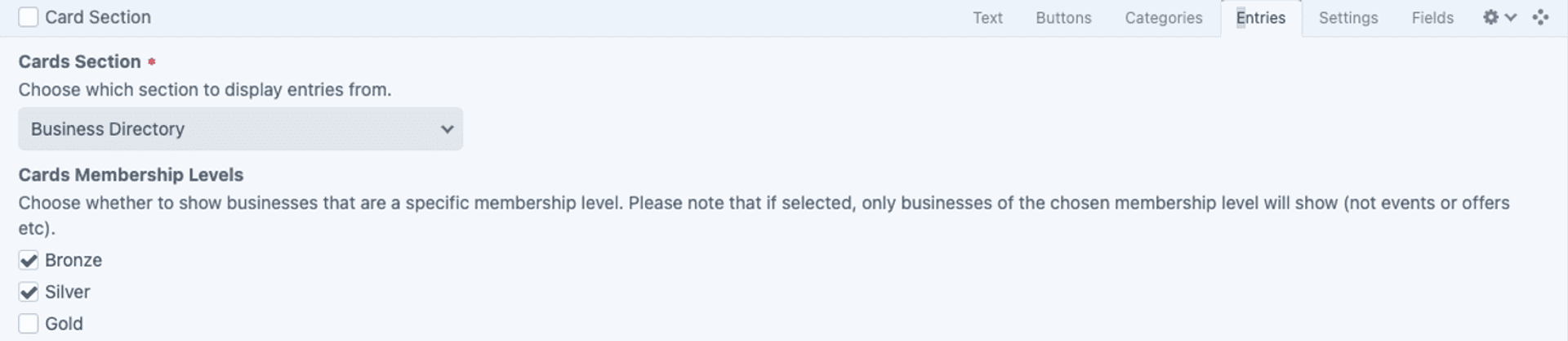Click the Cards Section dropdown arrow
The height and width of the screenshot is (341, 1568).
point(447,129)
